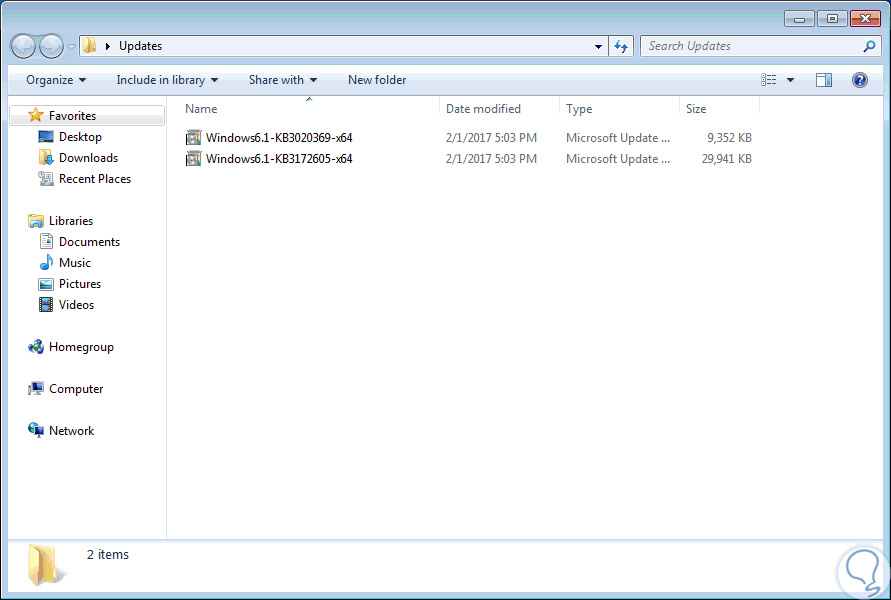Close the Updates window
This screenshot has height=600, width=891.
click(865, 19)
